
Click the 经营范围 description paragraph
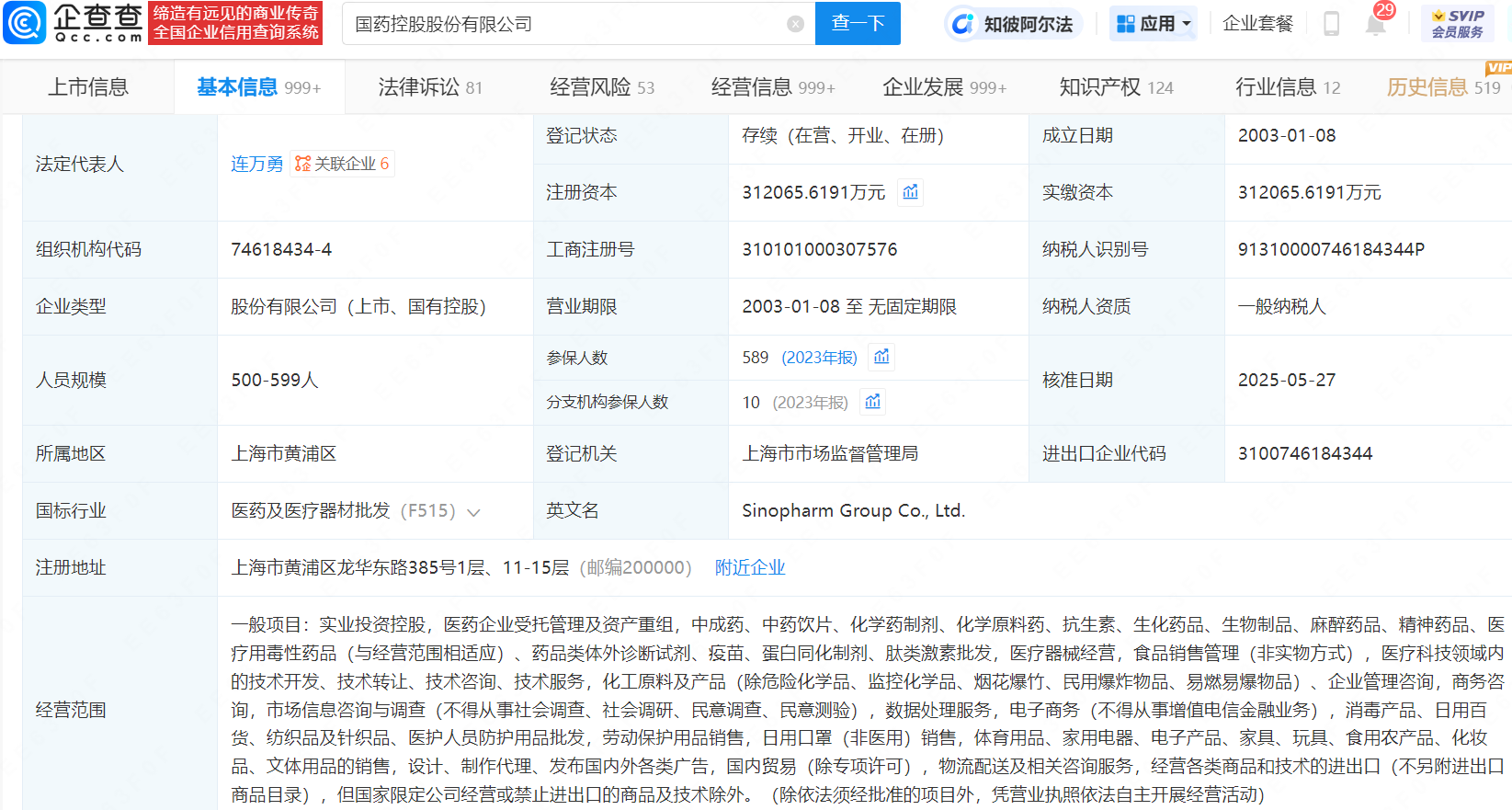pos(868,709)
